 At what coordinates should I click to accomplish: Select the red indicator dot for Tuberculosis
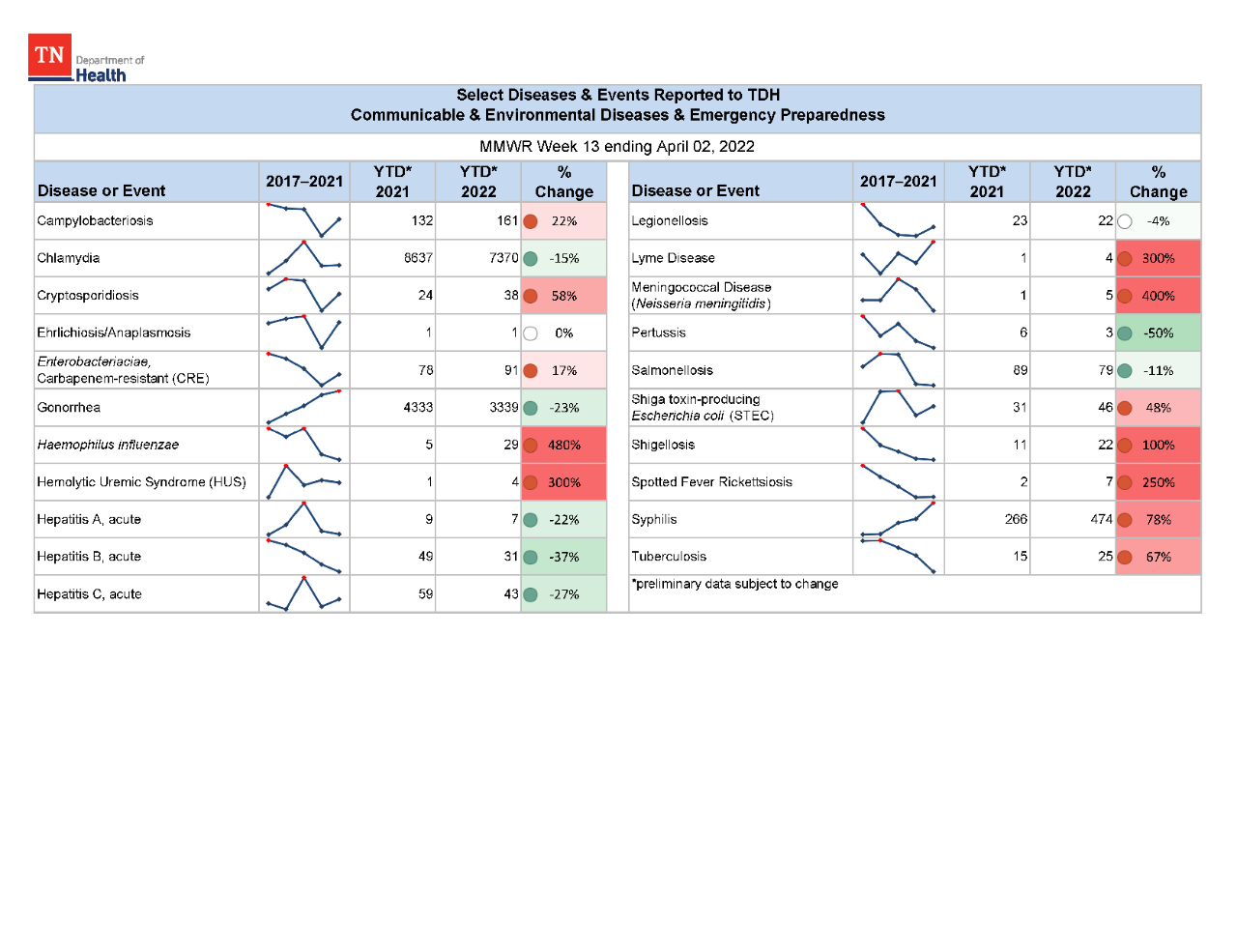(x=1125, y=558)
